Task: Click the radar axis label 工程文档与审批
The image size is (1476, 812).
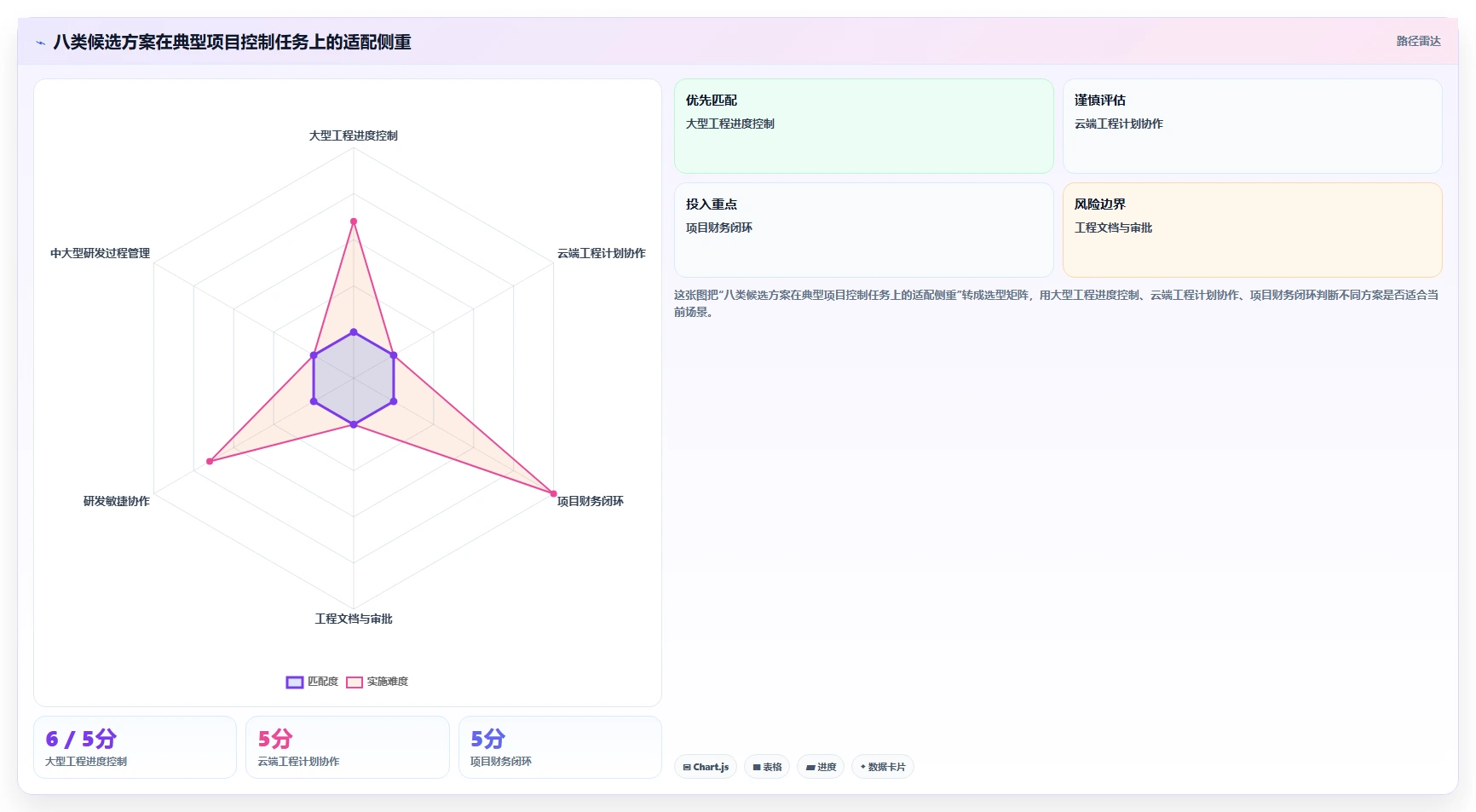Action: [354, 619]
